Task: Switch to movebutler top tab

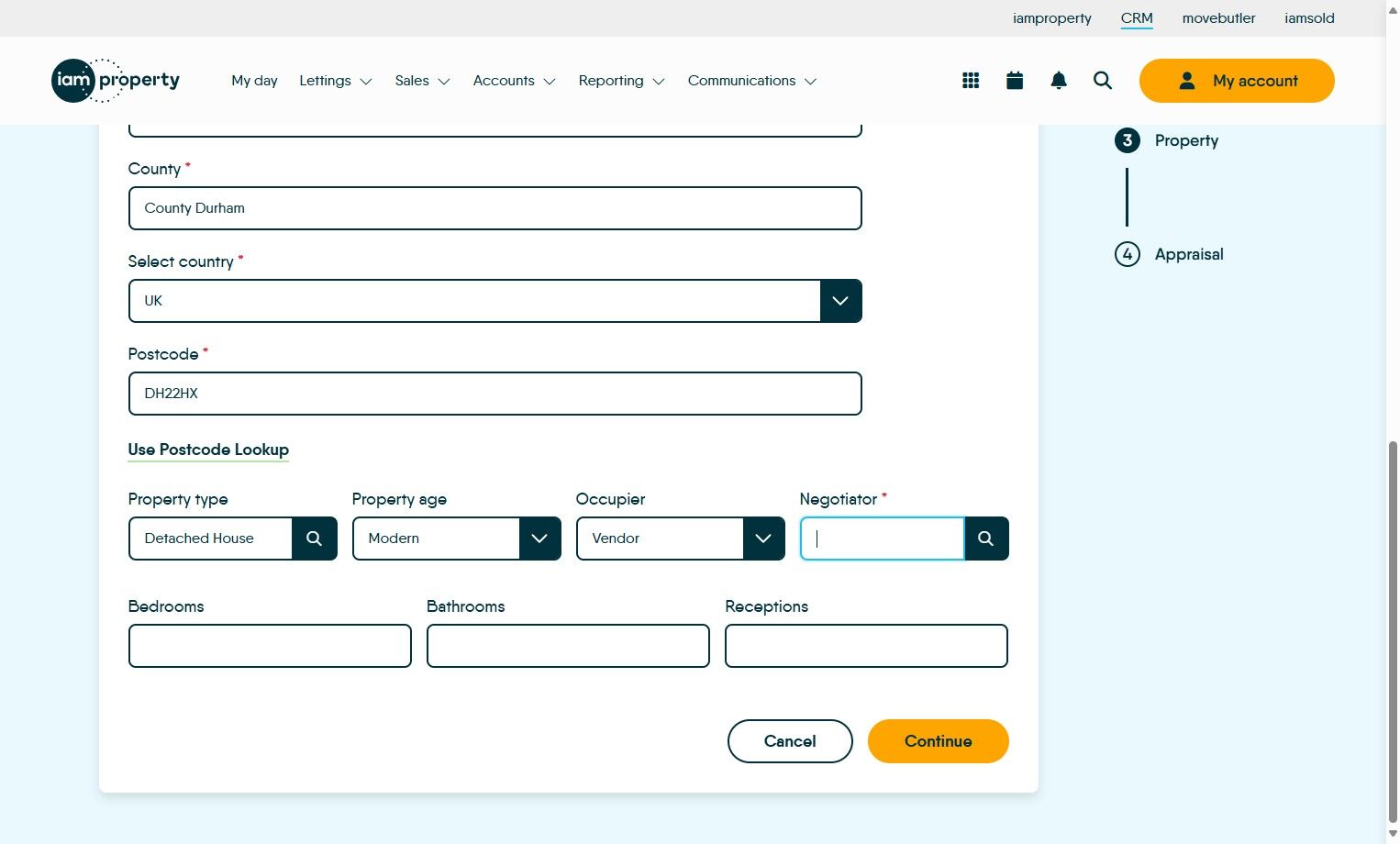Action: [1218, 18]
